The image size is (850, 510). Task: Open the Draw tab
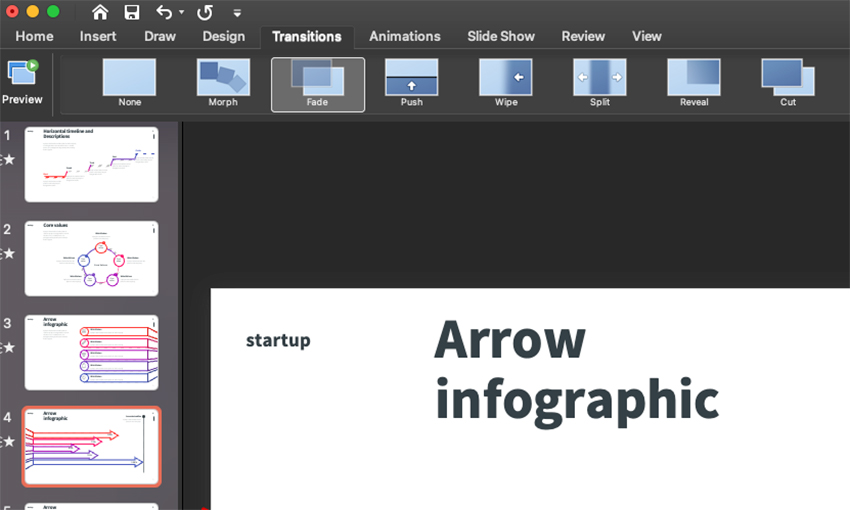[x=160, y=36]
